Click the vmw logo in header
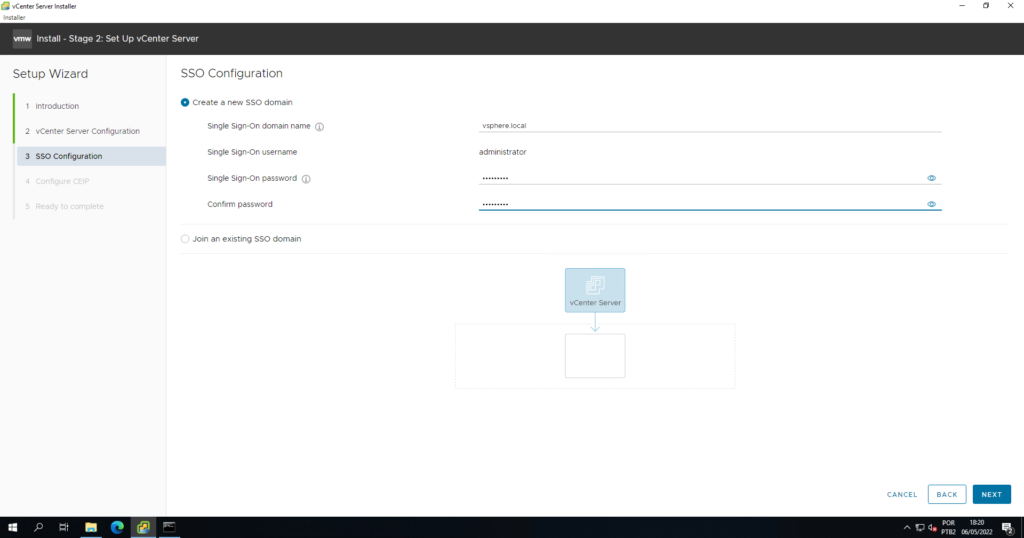Screen dimensions: 1024x538 tap(22, 39)
